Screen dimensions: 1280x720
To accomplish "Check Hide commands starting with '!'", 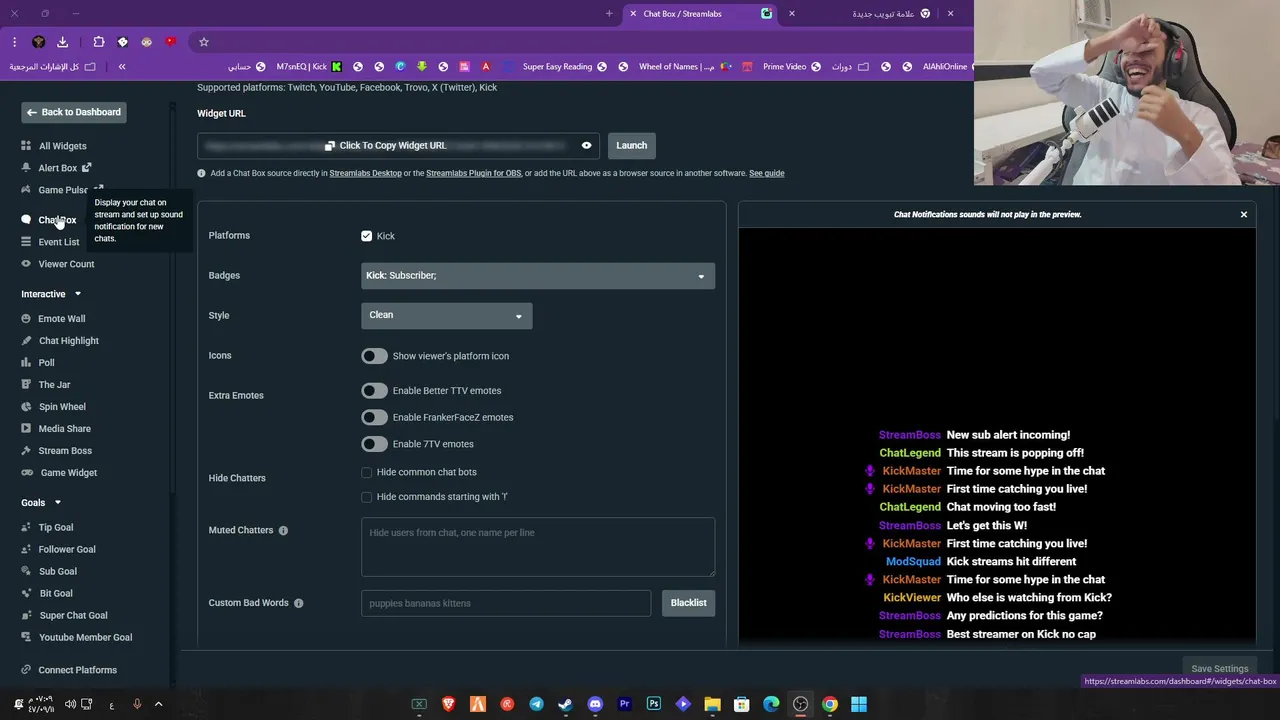I will [x=367, y=497].
